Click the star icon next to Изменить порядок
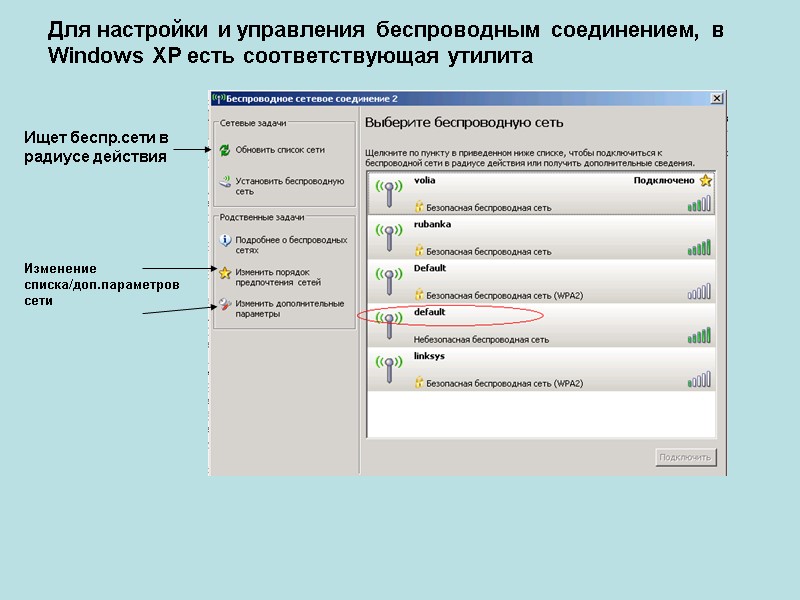 222,271
